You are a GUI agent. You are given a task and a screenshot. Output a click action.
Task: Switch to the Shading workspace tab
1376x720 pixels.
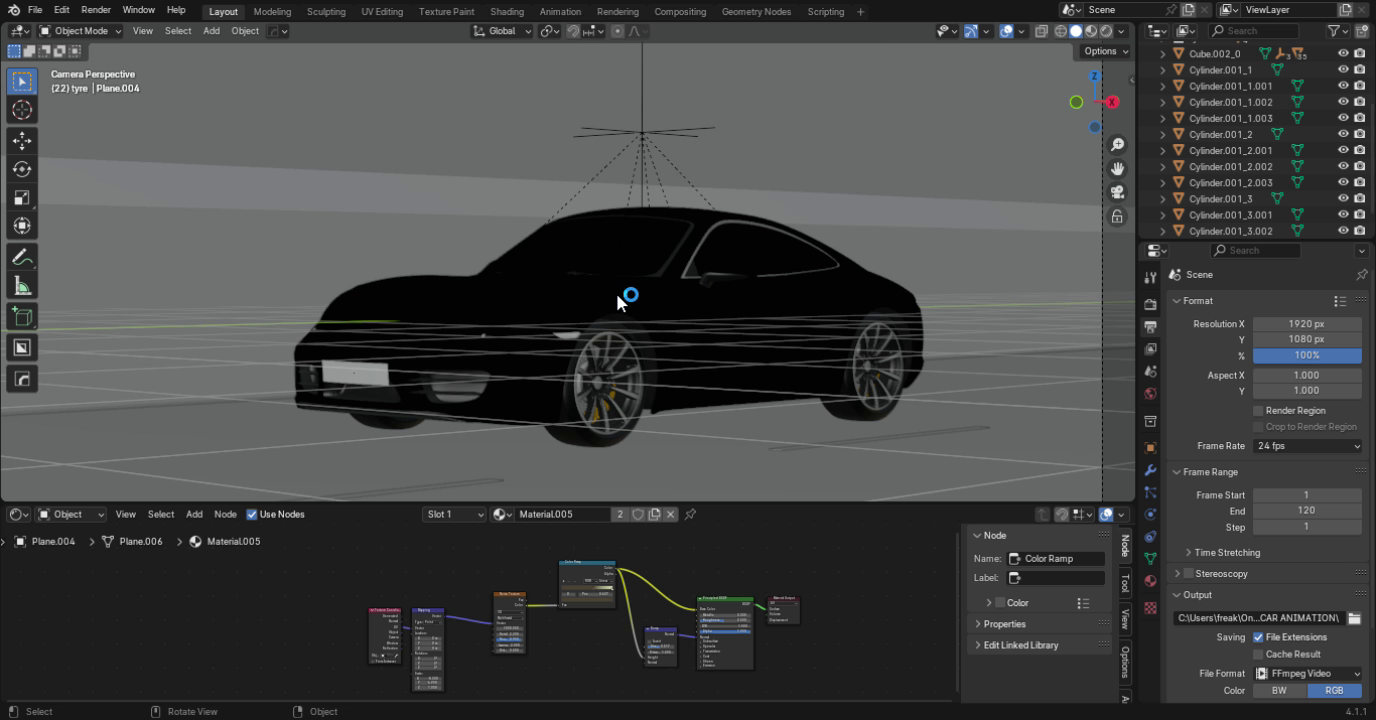(x=507, y=12)
